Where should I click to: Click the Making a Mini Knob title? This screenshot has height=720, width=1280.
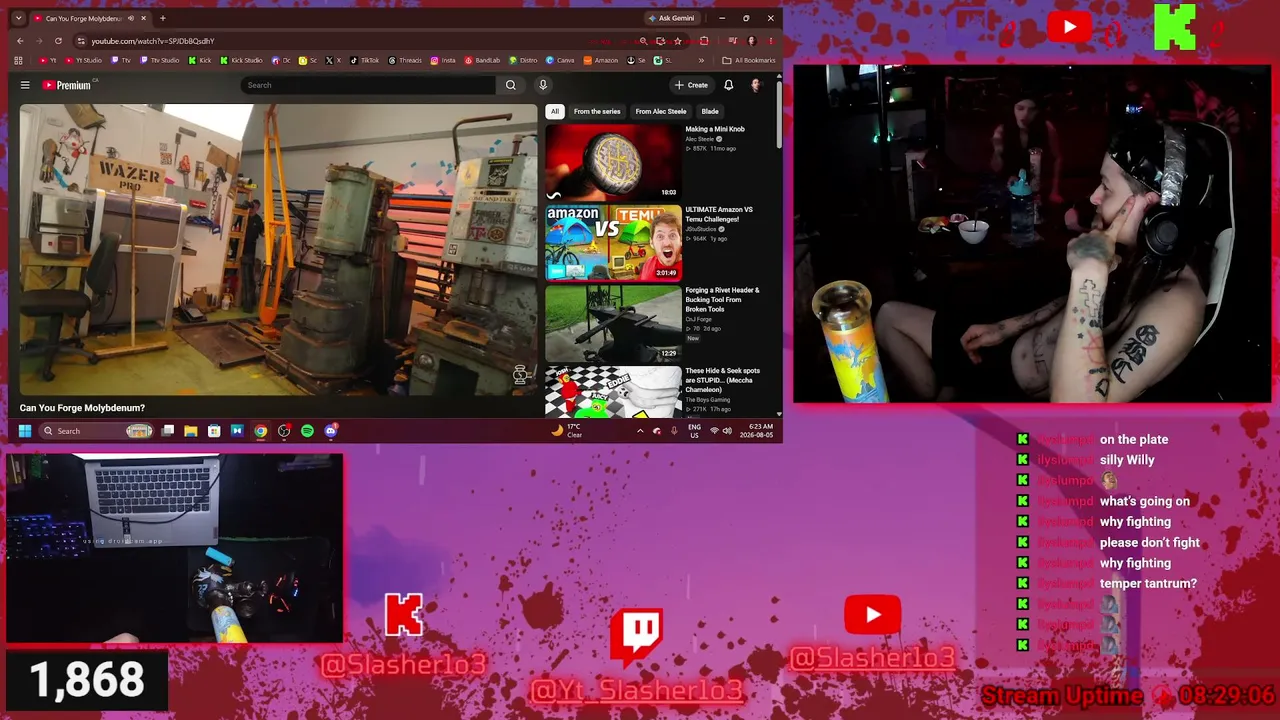pyautogui.click(x=715, y=129)
